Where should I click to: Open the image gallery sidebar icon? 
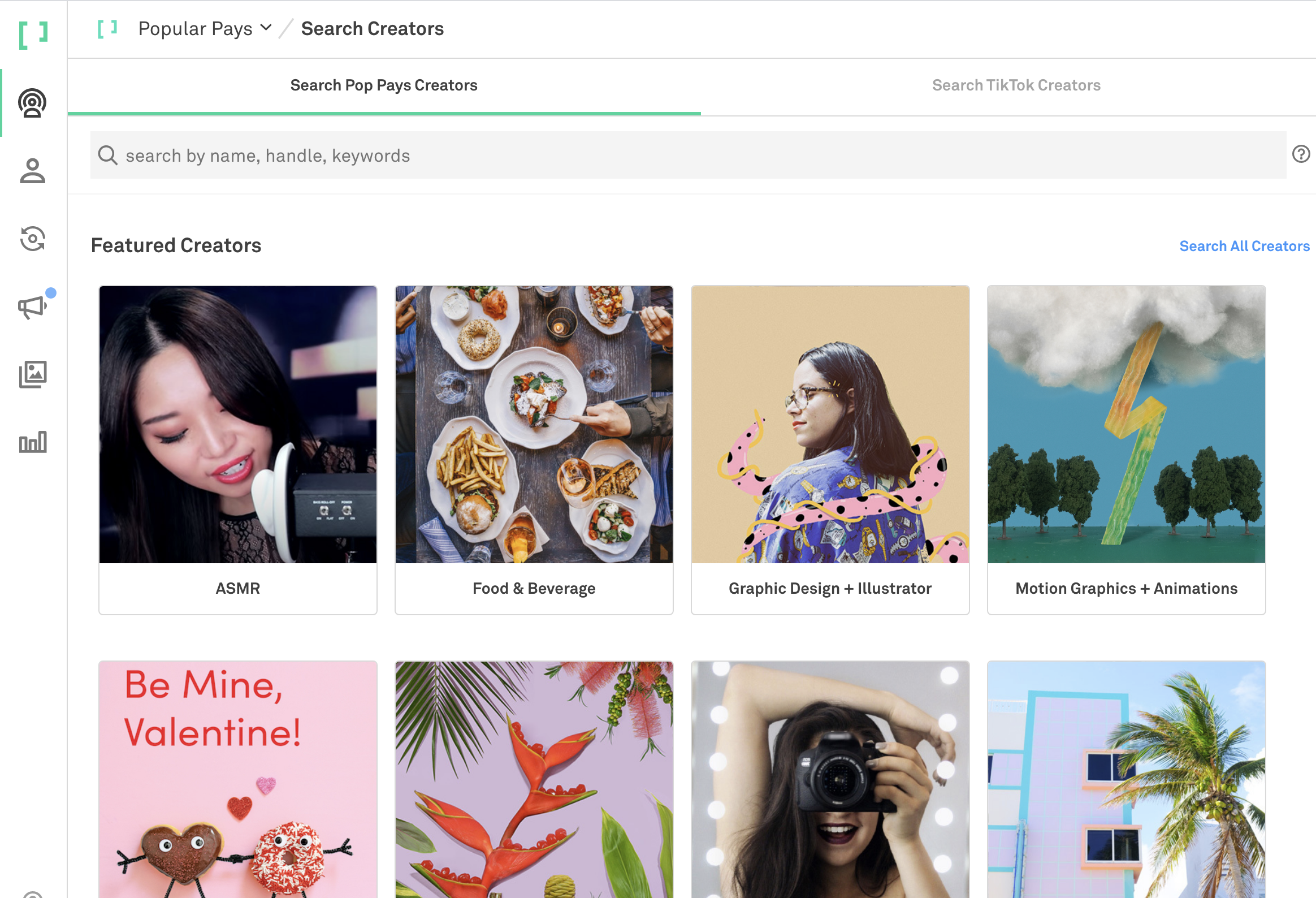coord(32,374)
